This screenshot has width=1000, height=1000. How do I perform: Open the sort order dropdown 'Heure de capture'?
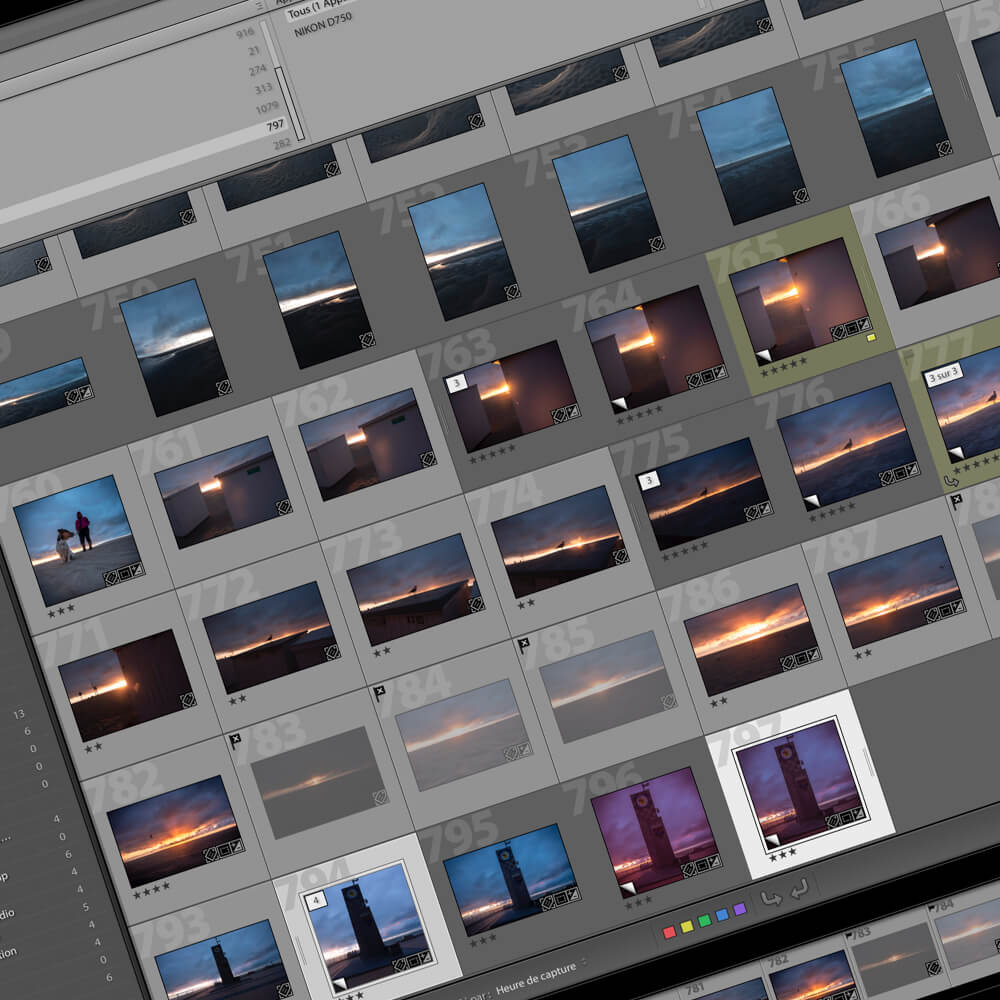pos(541,977)
